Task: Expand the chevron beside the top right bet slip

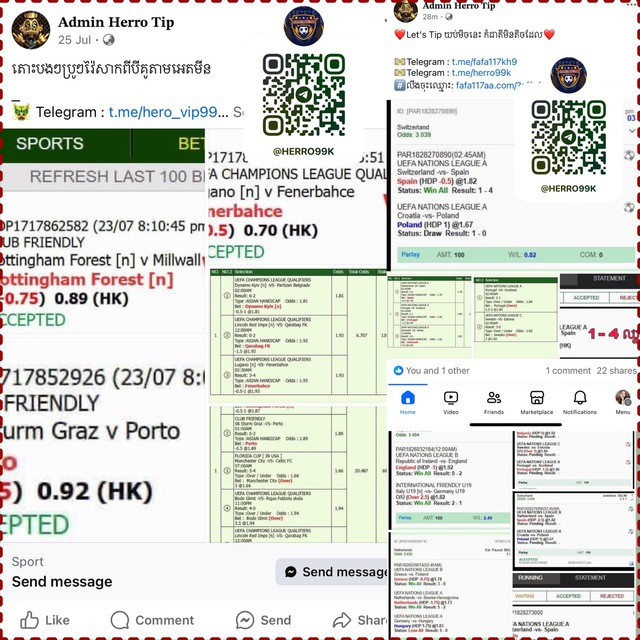Action: coord(632,131)
